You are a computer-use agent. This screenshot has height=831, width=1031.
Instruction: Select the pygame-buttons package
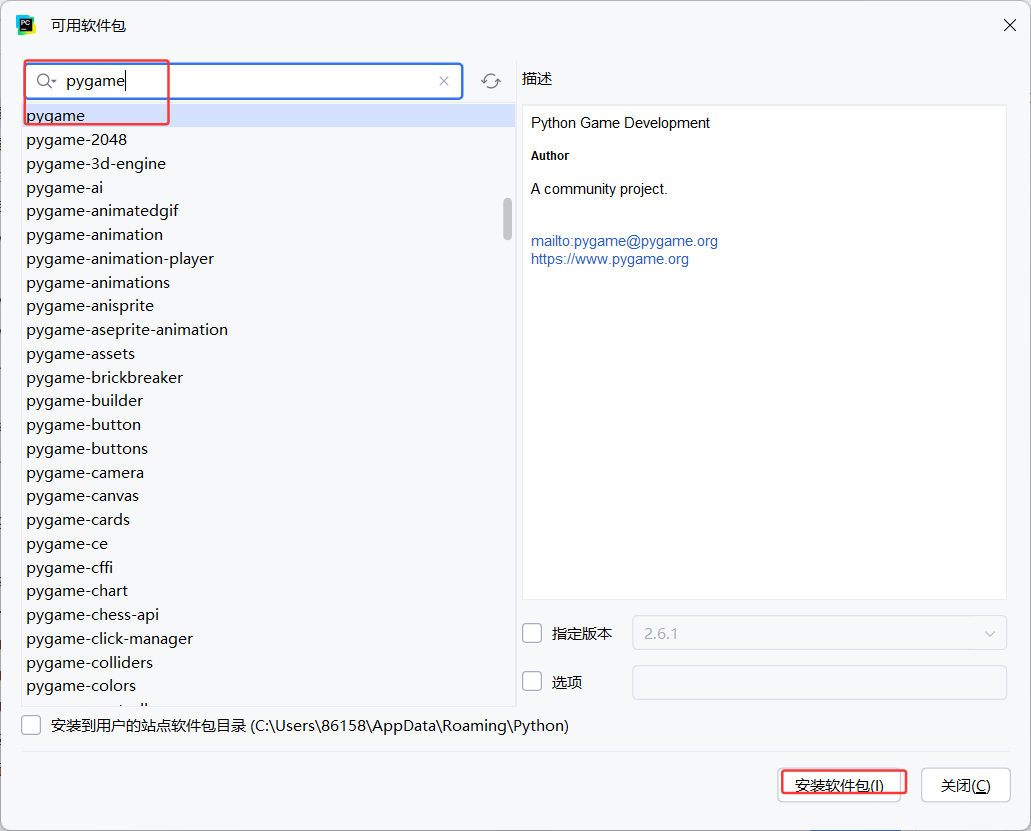pyautogui.click(x=268, y=448)
